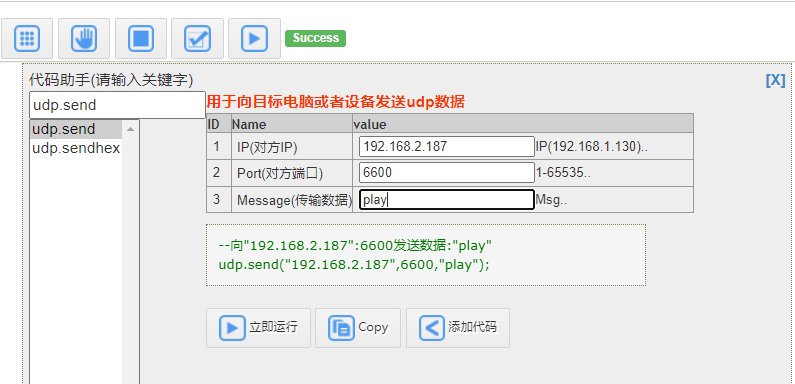Click the 添加代码 add-code button

(x=458, y=328)
